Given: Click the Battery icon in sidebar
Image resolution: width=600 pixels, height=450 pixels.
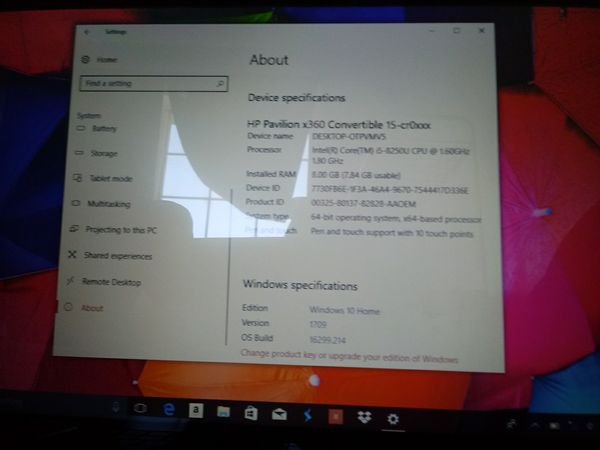Looking at the screenshot, I should 81,128.
